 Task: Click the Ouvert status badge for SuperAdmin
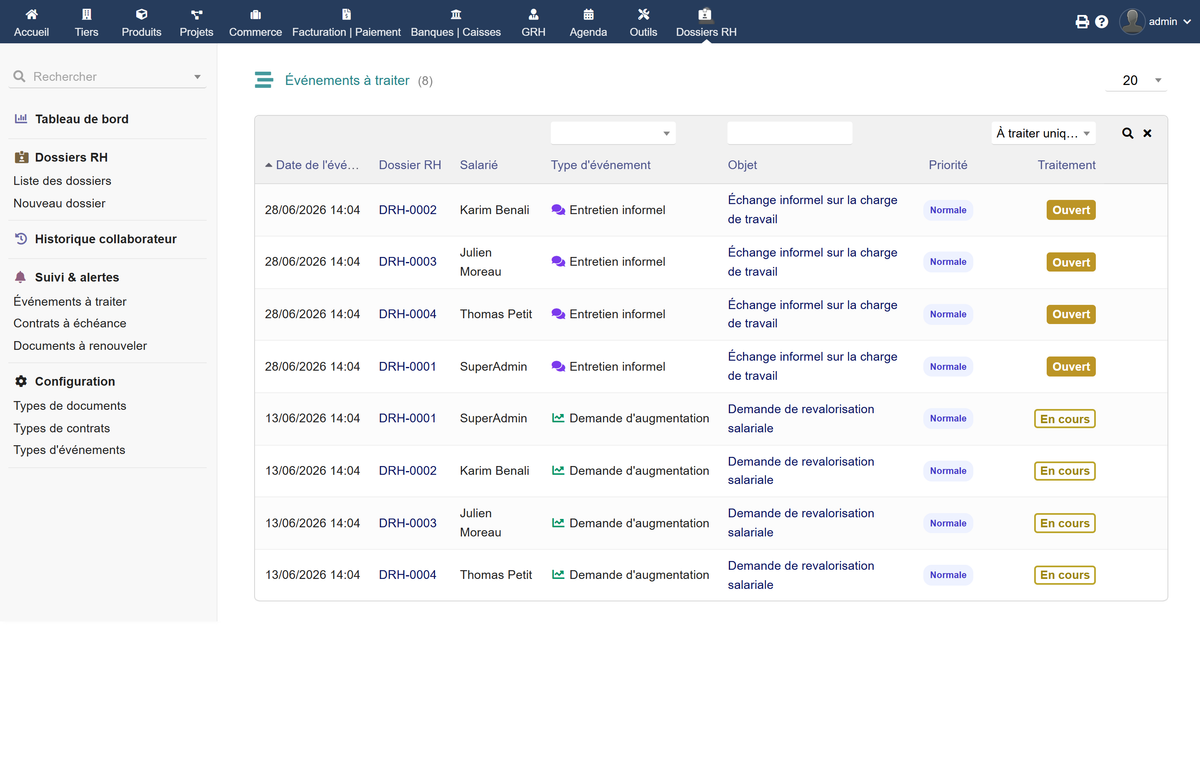tap(1071, 367)
